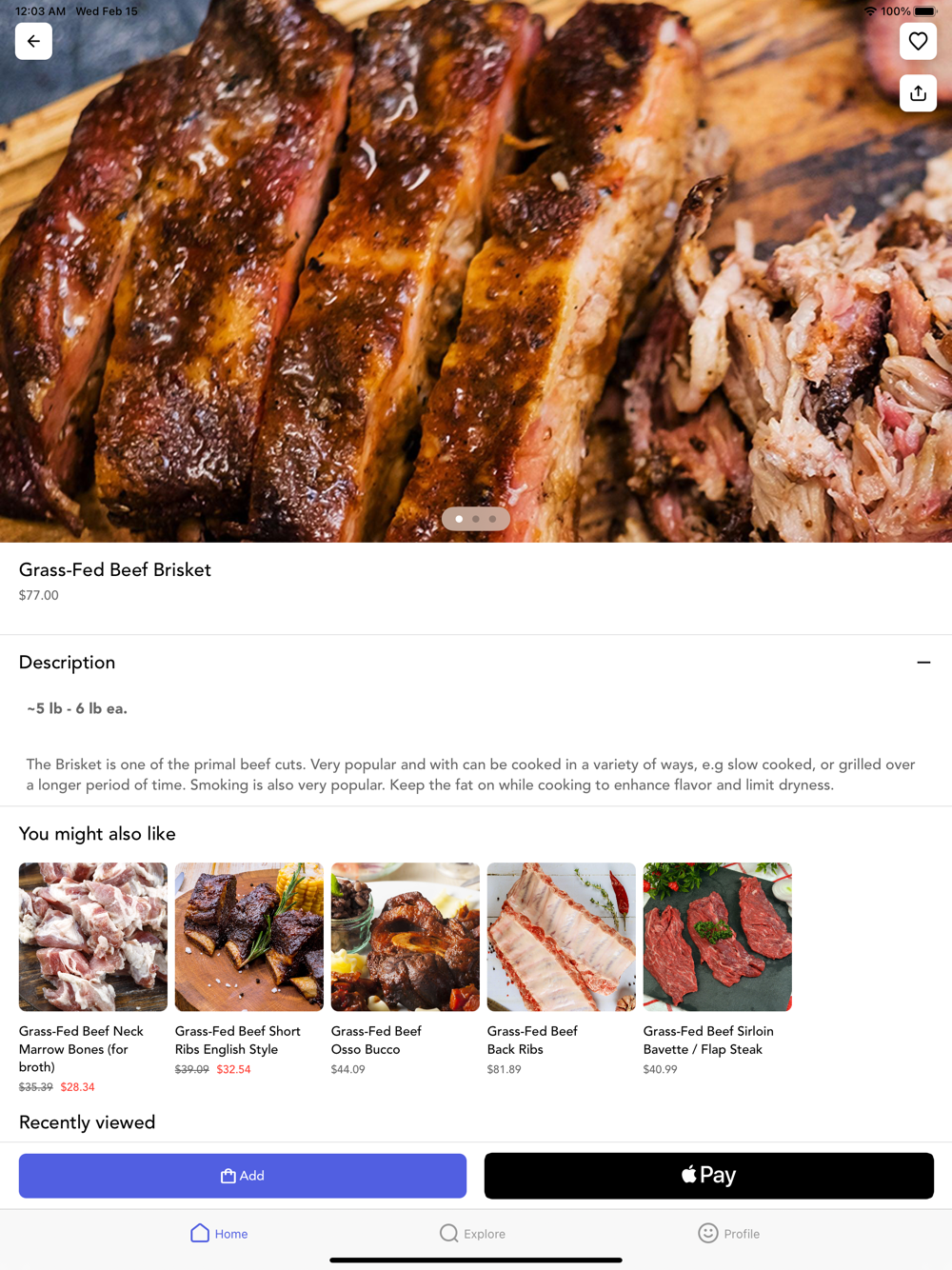Tap the back arrow icon
This screenshot has height=1270, width=952.
(33, 41)
